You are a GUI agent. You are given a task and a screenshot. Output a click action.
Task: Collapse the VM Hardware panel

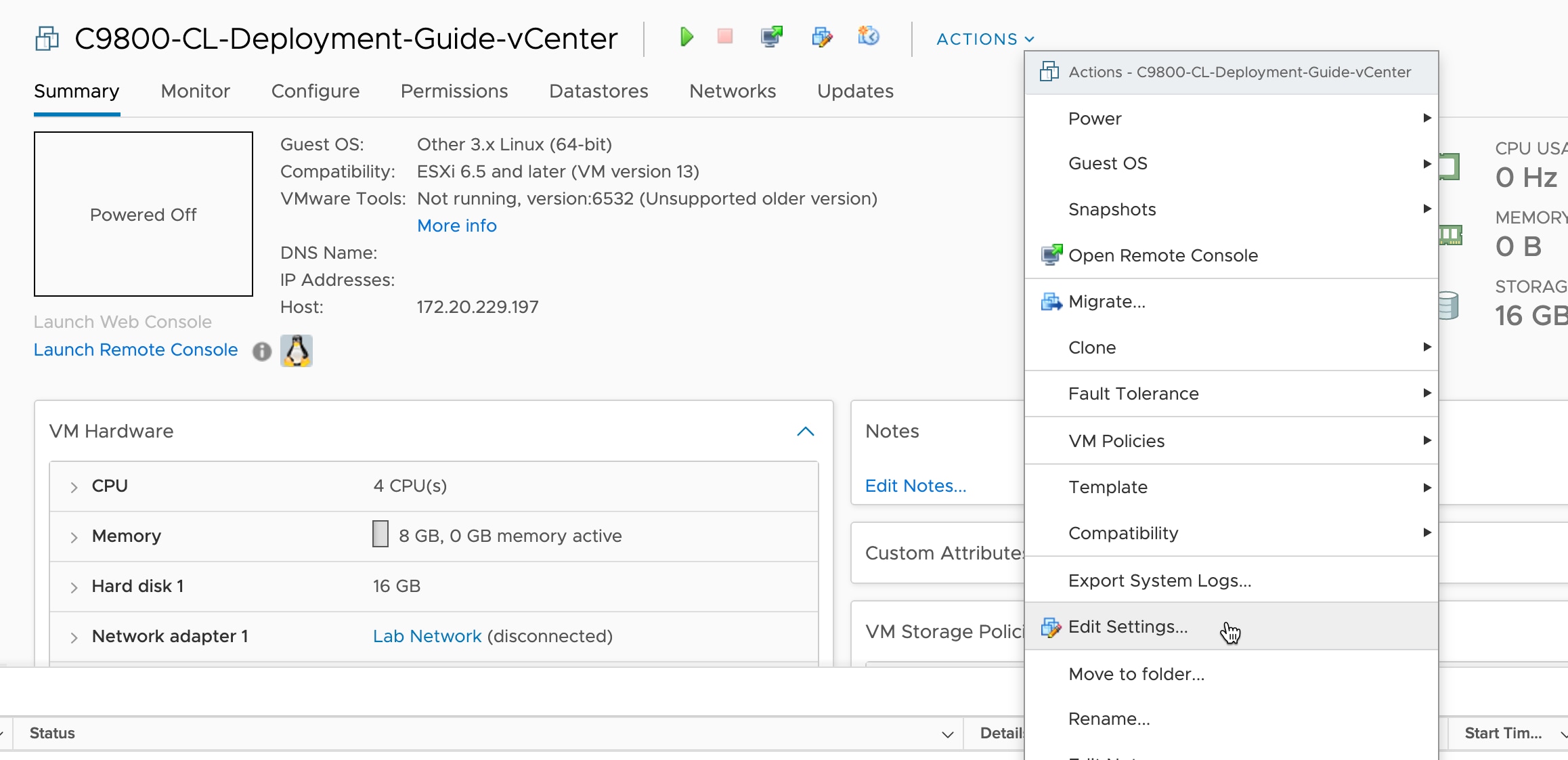(806, 431)
